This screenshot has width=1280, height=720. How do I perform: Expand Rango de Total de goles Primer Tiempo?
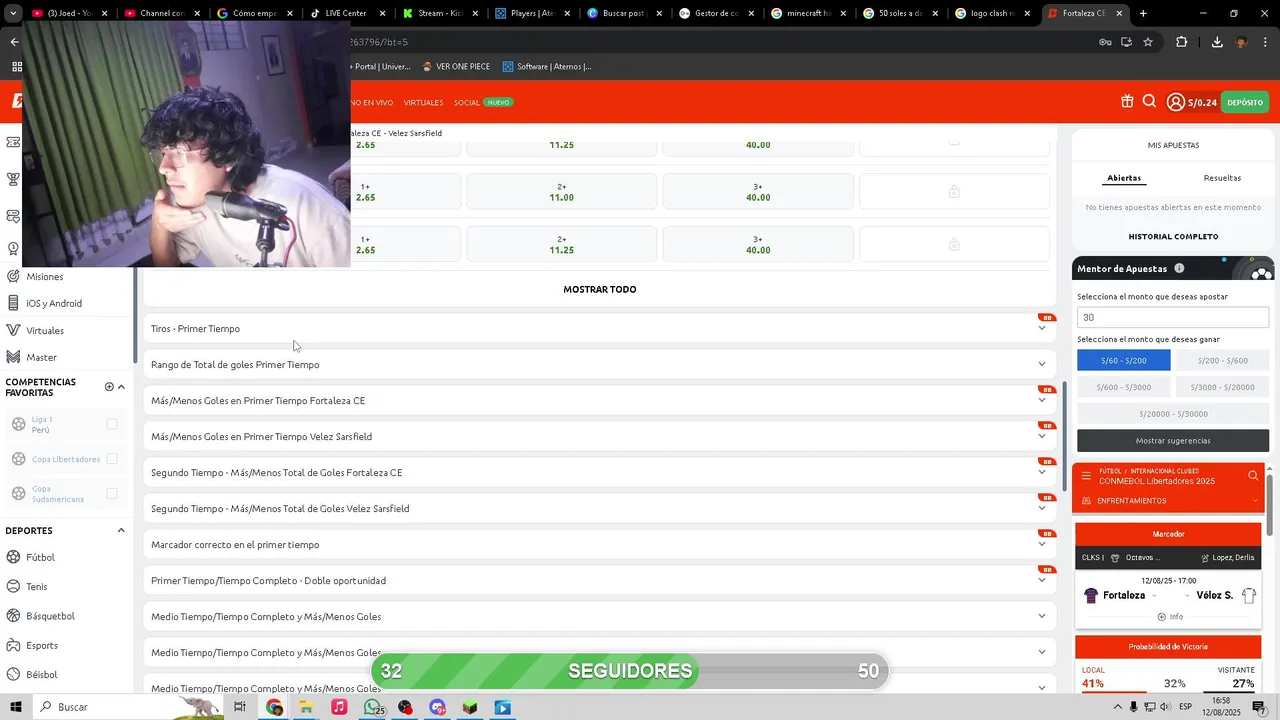click(x=1042, y=364)
